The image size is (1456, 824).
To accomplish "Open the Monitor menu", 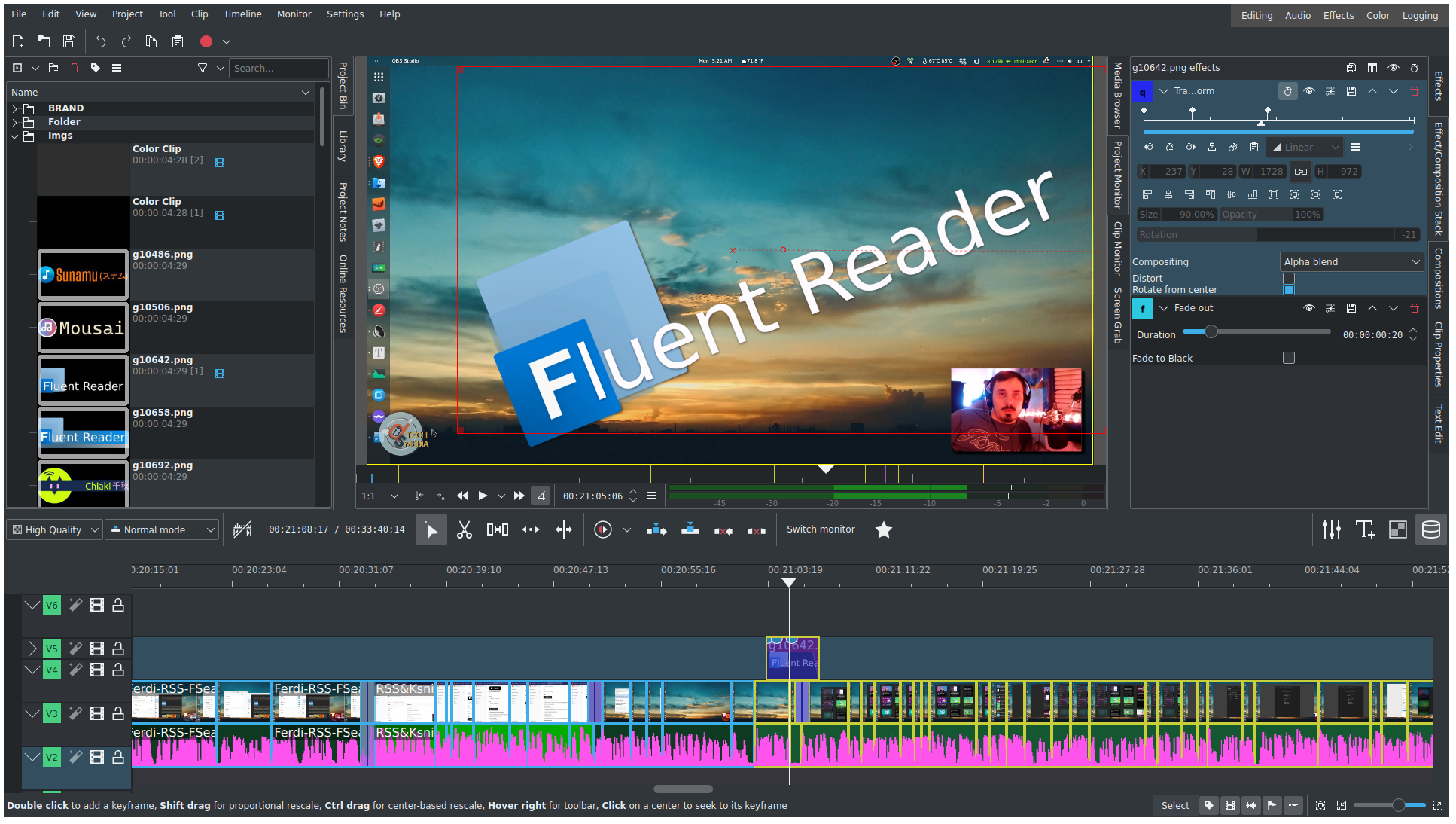I will 294,14.
